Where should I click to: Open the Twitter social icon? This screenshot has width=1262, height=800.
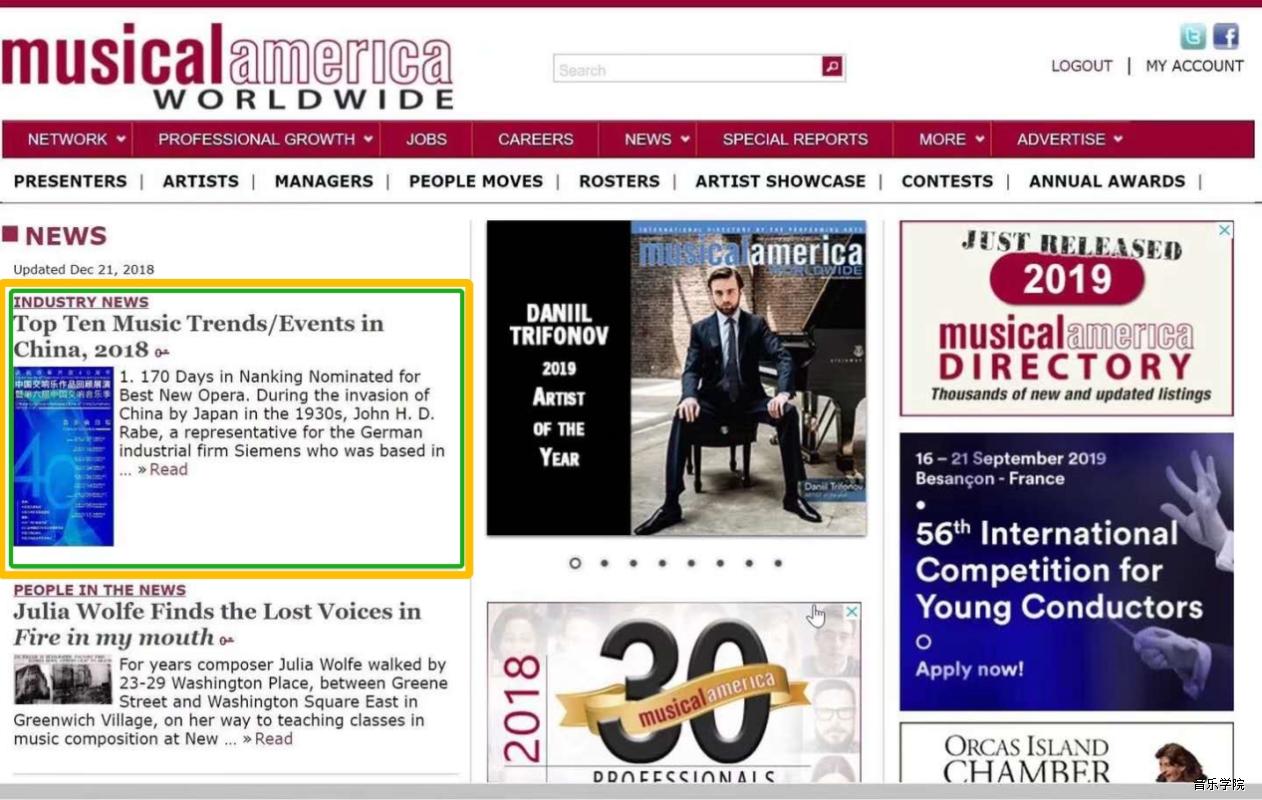[x=1192, y=37]
